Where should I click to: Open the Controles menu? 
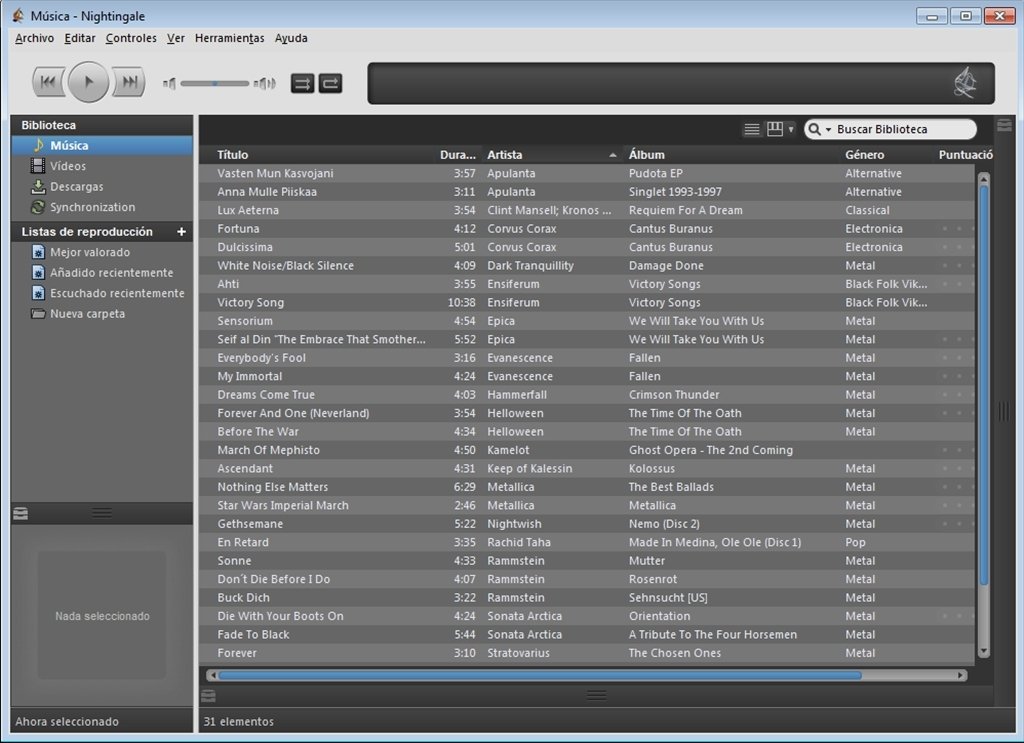pos(131,38)
